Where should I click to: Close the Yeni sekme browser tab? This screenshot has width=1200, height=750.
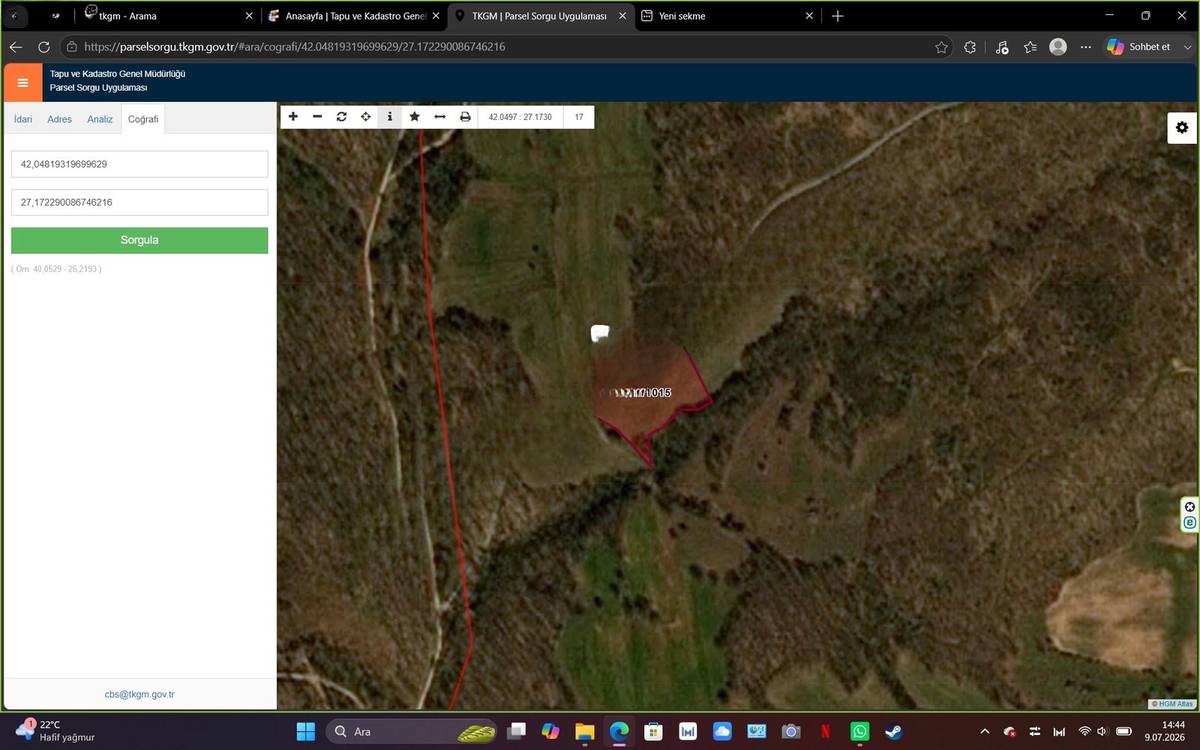pos(810,16)
